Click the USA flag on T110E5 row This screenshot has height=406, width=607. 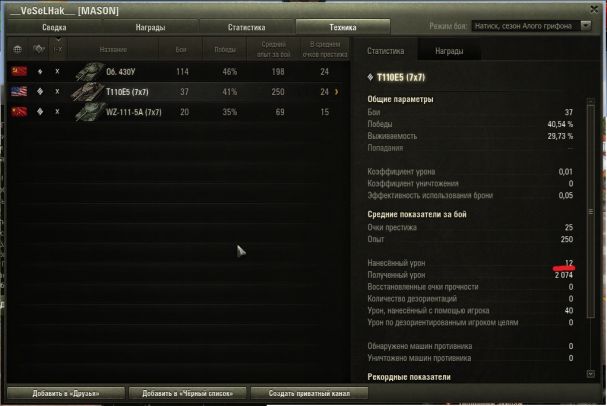coord(19,92)
